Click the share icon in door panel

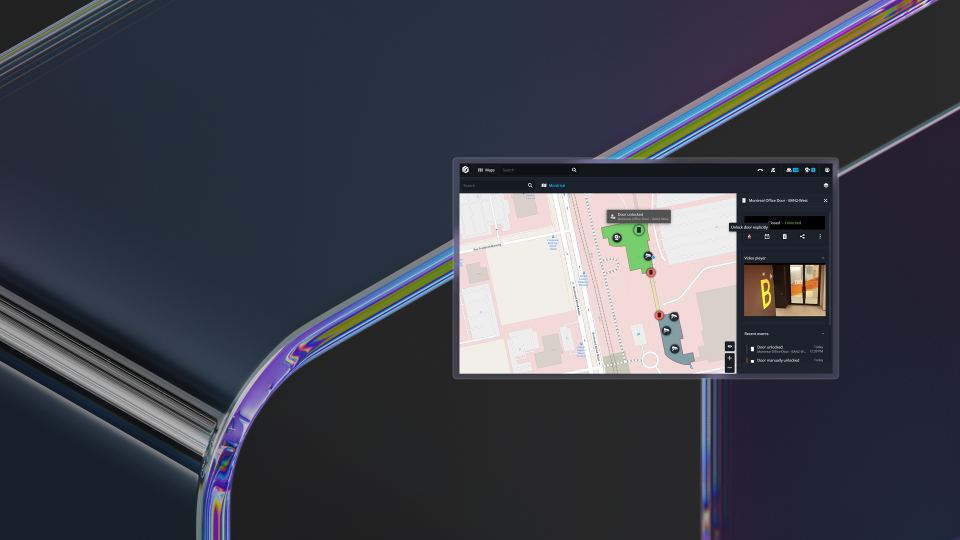click(x=802, y=236)
